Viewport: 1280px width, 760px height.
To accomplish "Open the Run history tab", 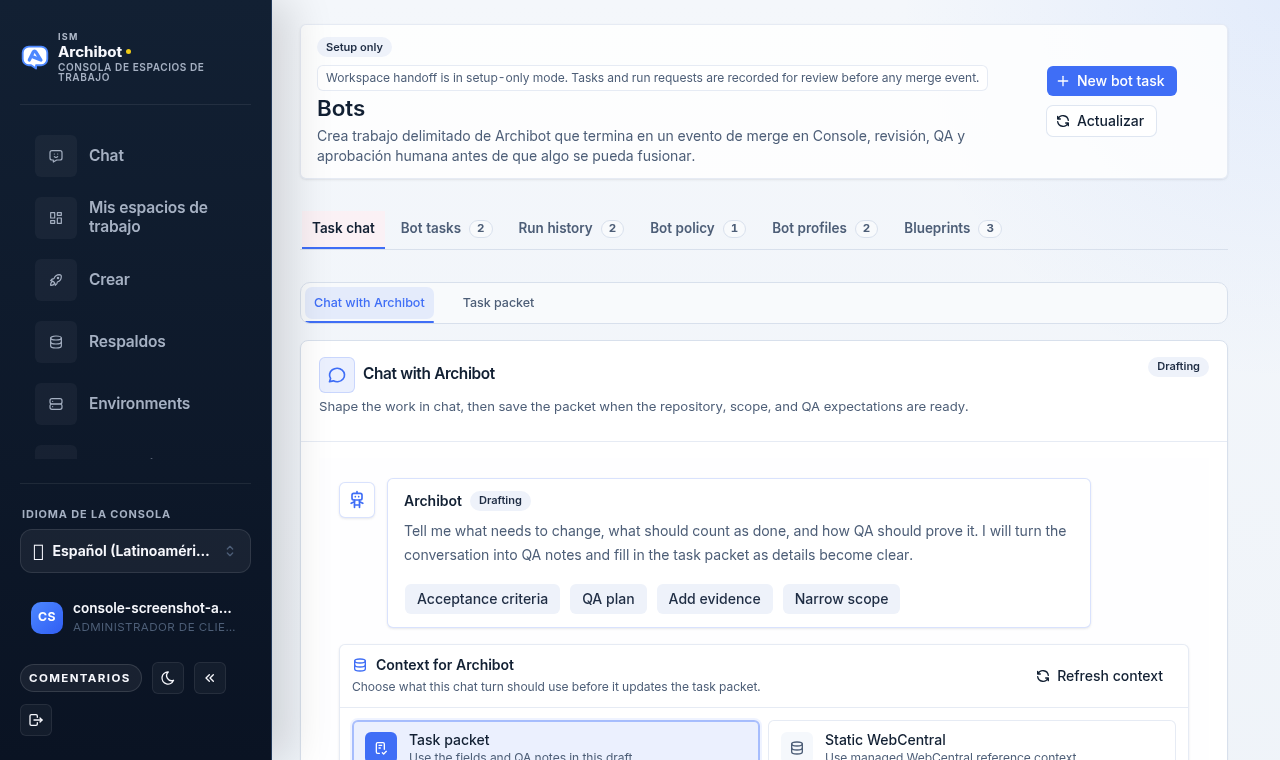I will coord(570,228).
